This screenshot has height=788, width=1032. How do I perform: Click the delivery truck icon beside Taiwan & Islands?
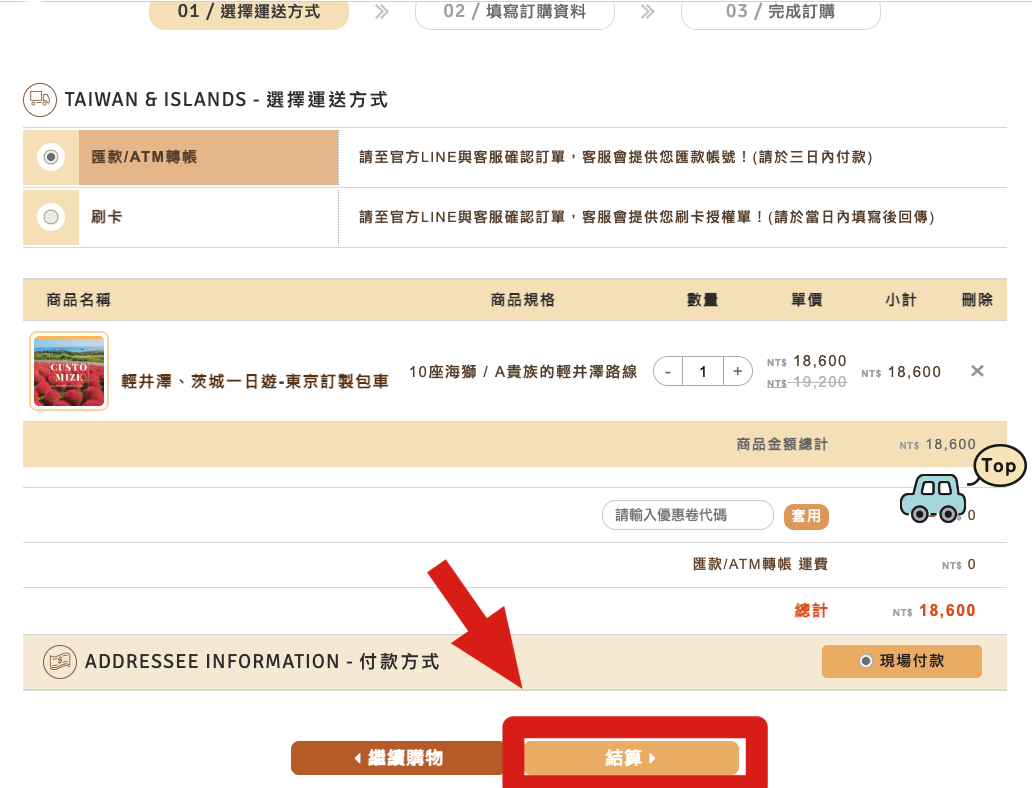pos(40,98)
